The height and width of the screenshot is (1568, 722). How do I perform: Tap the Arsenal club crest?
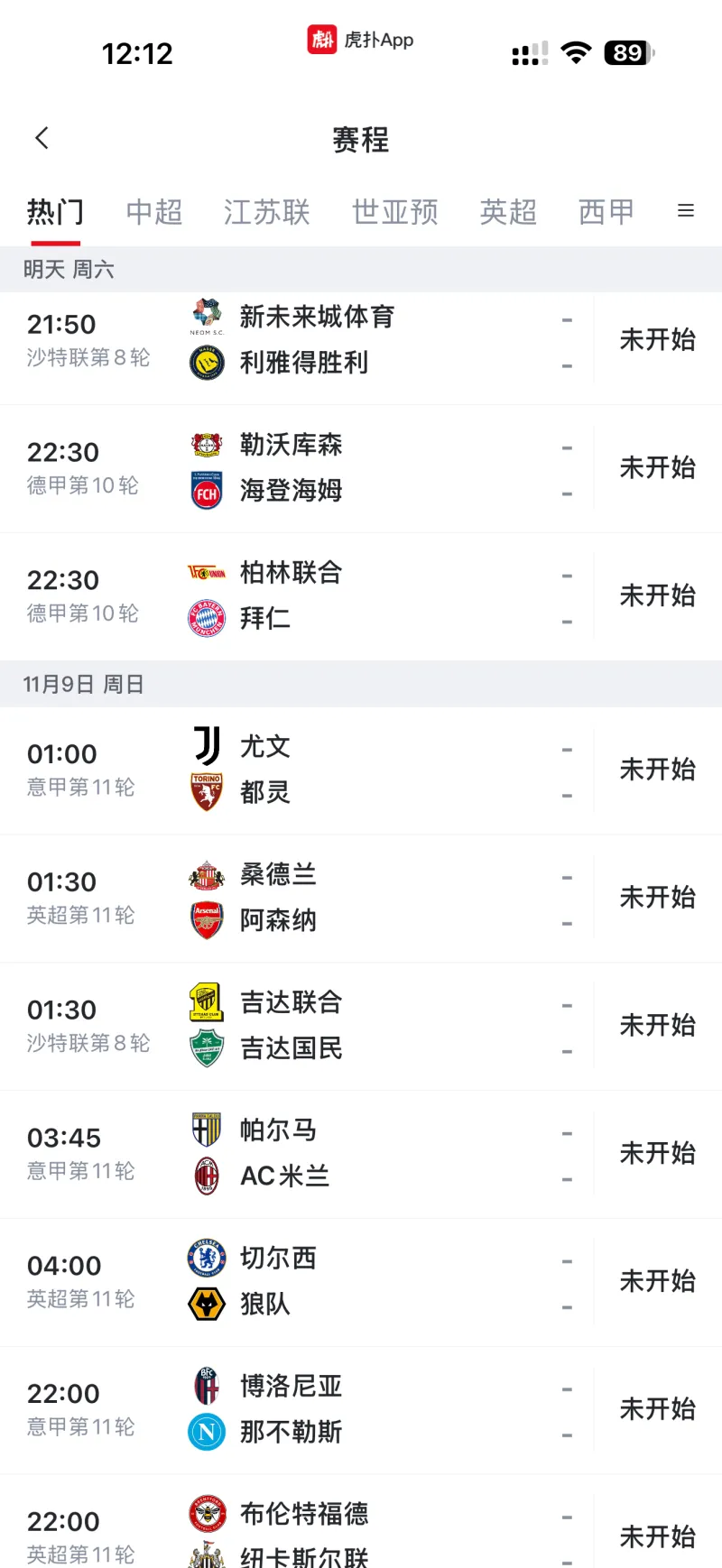click(207, 920)
